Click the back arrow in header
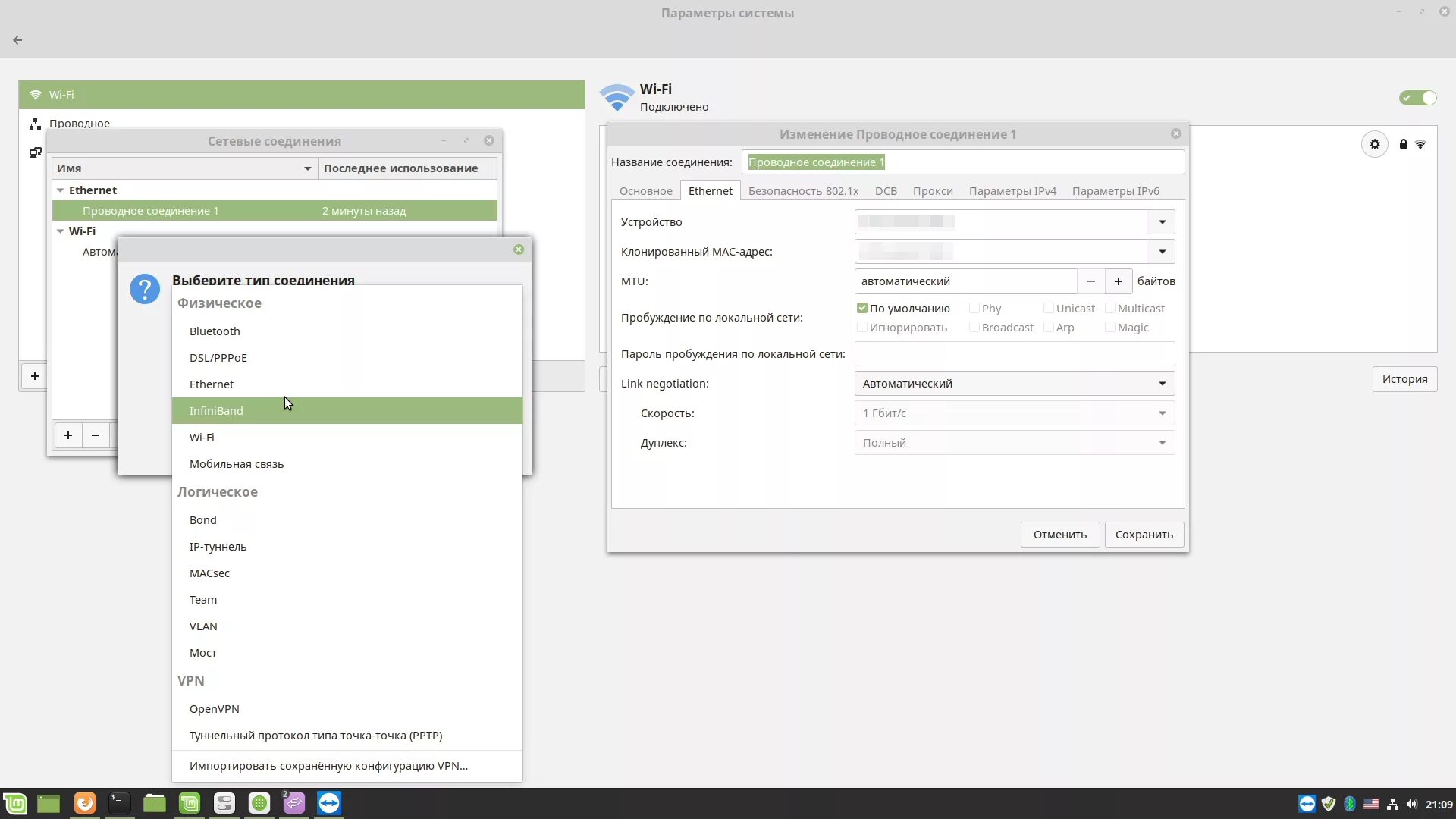The width and height of the screenshot is (1456, 819). [17, 40]
